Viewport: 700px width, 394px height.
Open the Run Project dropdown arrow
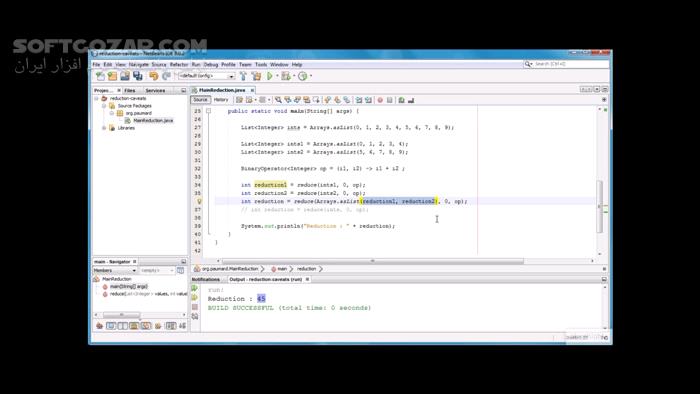(277, 76)
